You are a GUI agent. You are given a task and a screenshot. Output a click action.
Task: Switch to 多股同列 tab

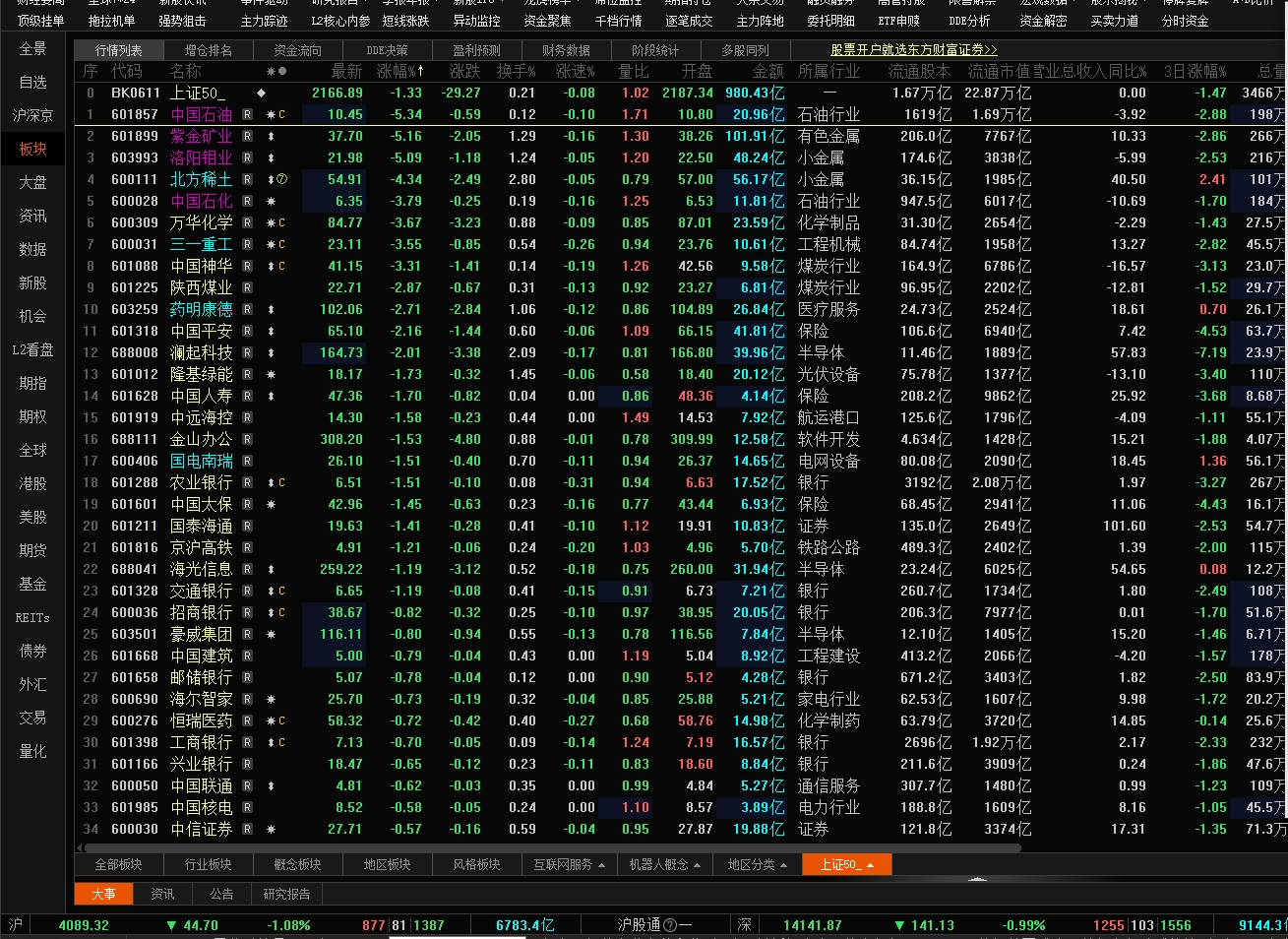[745, 50]
